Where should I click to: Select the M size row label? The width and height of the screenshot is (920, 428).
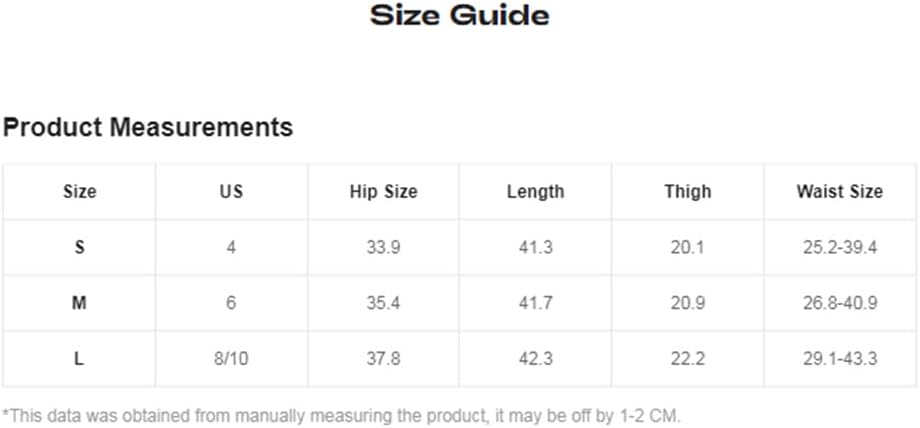(x=79, y=303)
